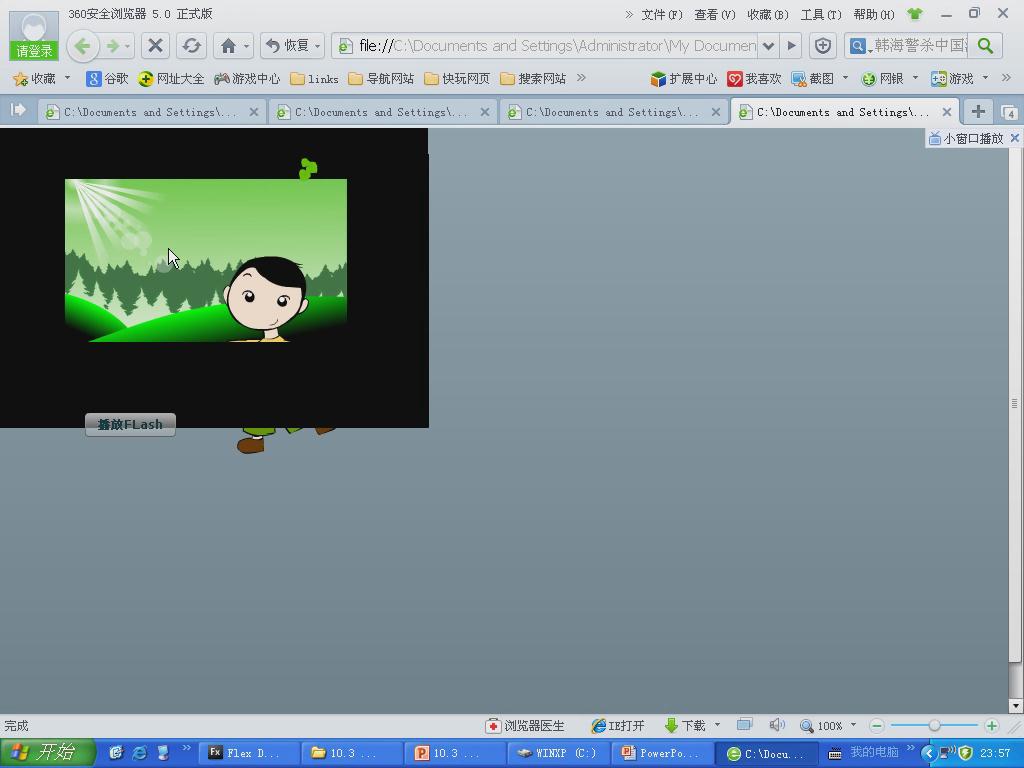The width and height of the screenshot is (1024, 768).
Task: Click 播放FLash button
Action: [x=130, y=424]
